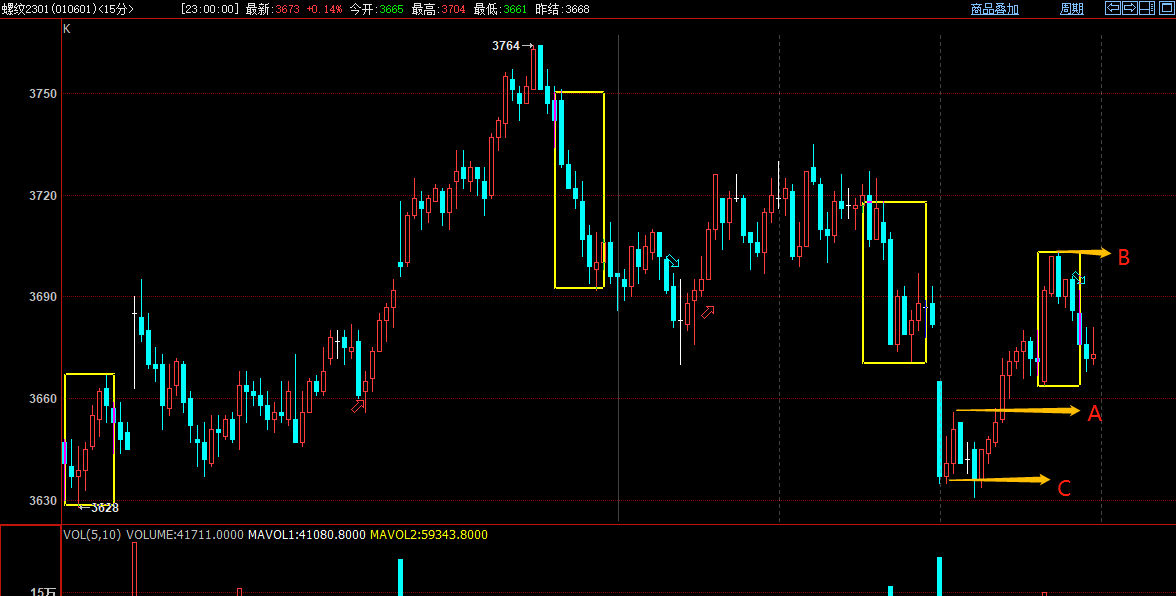Click the 15万 volume axis label
The height and width of the screenshot is (596, 1176).
coord(44,592)
